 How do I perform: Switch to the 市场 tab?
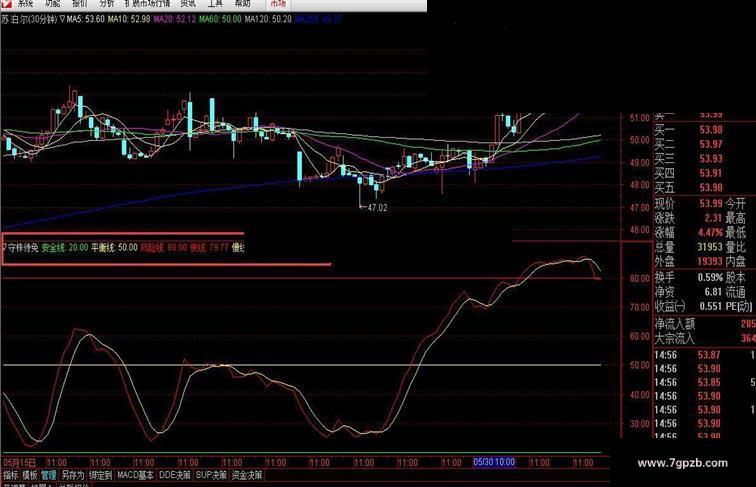coord(278,4)
